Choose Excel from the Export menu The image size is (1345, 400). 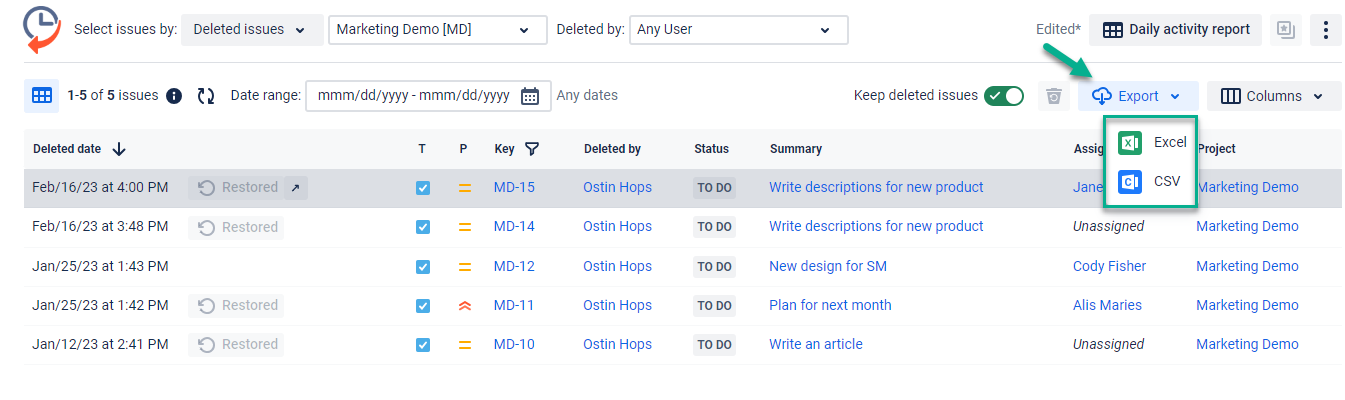(x=1152, y=143)
